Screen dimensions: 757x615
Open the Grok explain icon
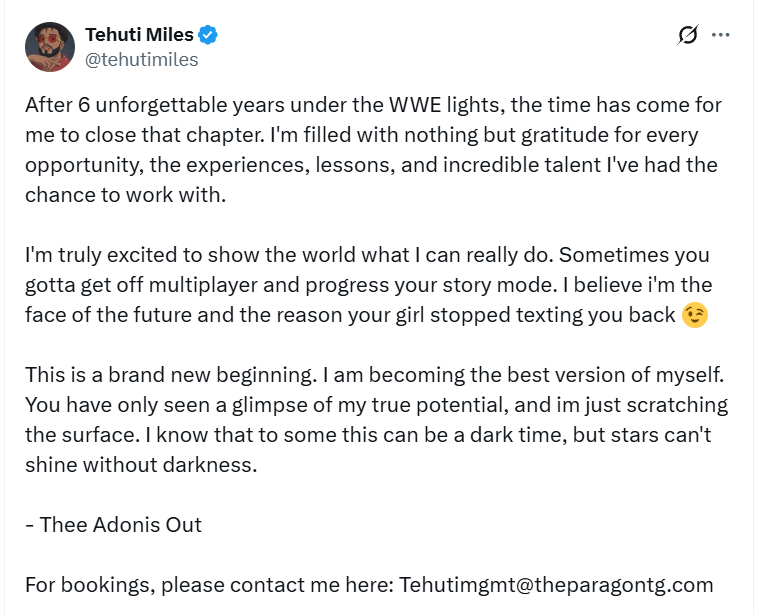(x=687, y=36)
